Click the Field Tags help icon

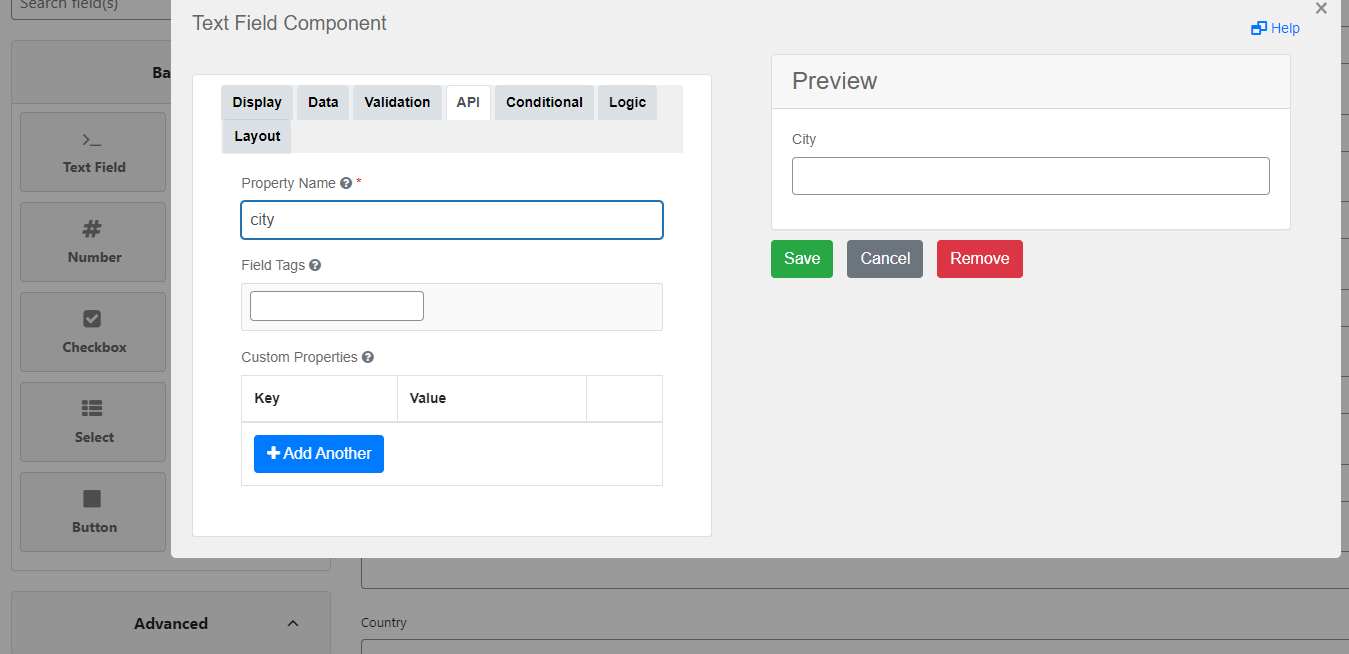[x=315, y=266]
